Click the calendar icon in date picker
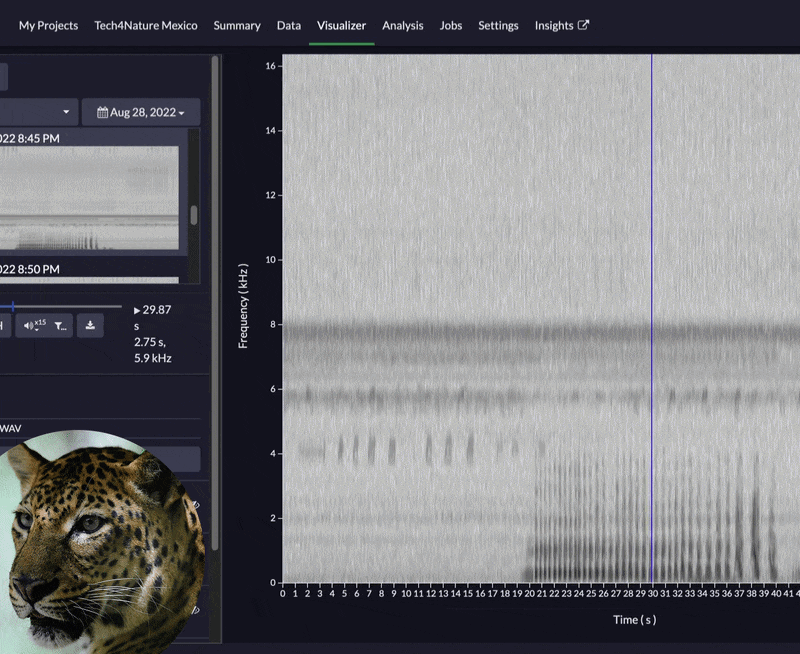This screenshot has height=654, width=800. (102, 112)
